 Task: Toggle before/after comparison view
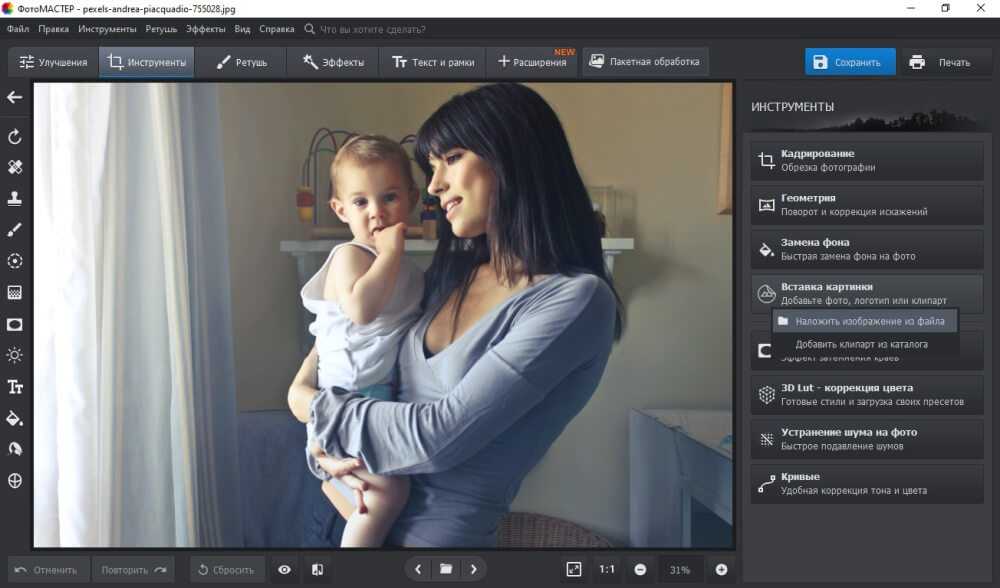(317, 570)
